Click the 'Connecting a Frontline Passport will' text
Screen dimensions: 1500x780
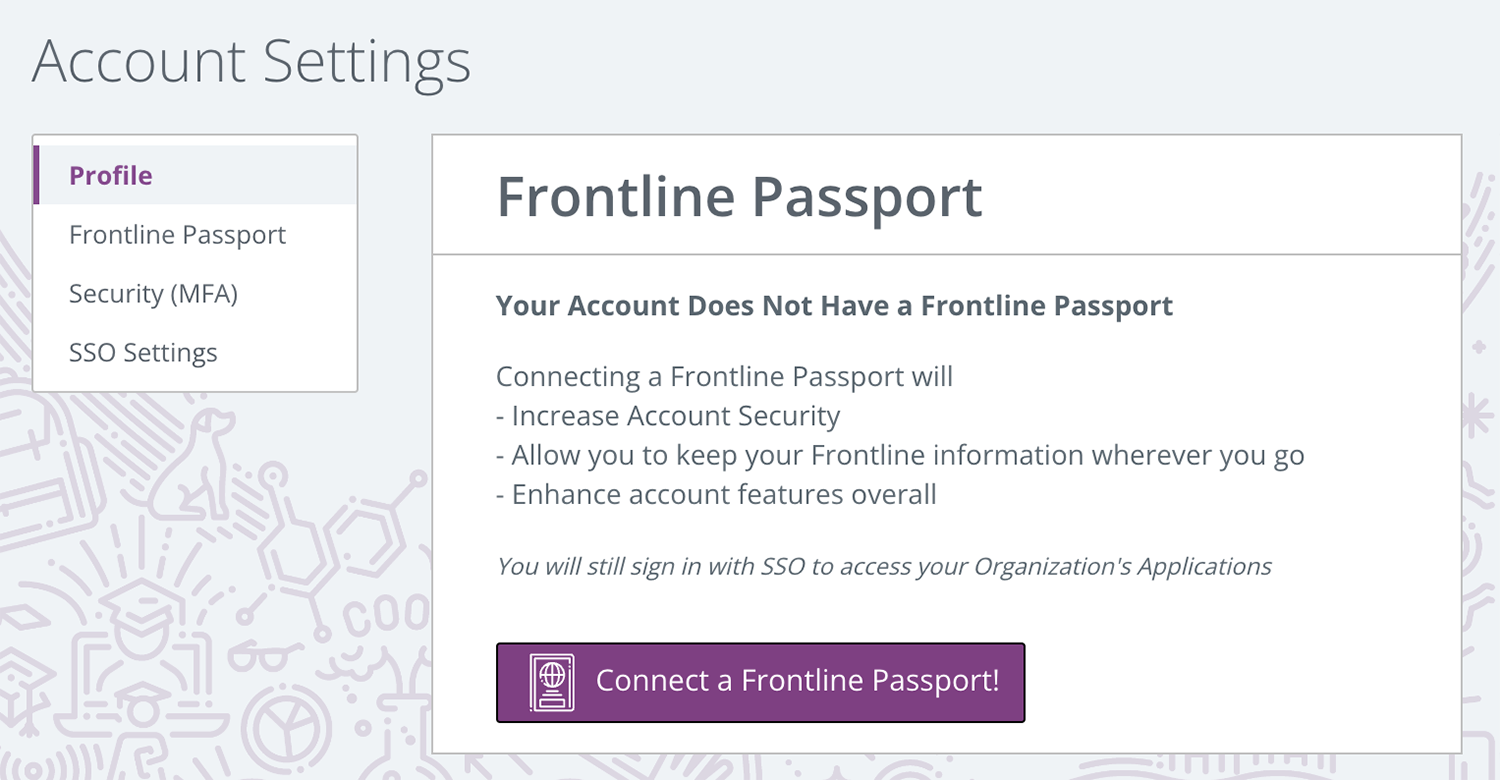pyautogui.click(x=724, y=377)
